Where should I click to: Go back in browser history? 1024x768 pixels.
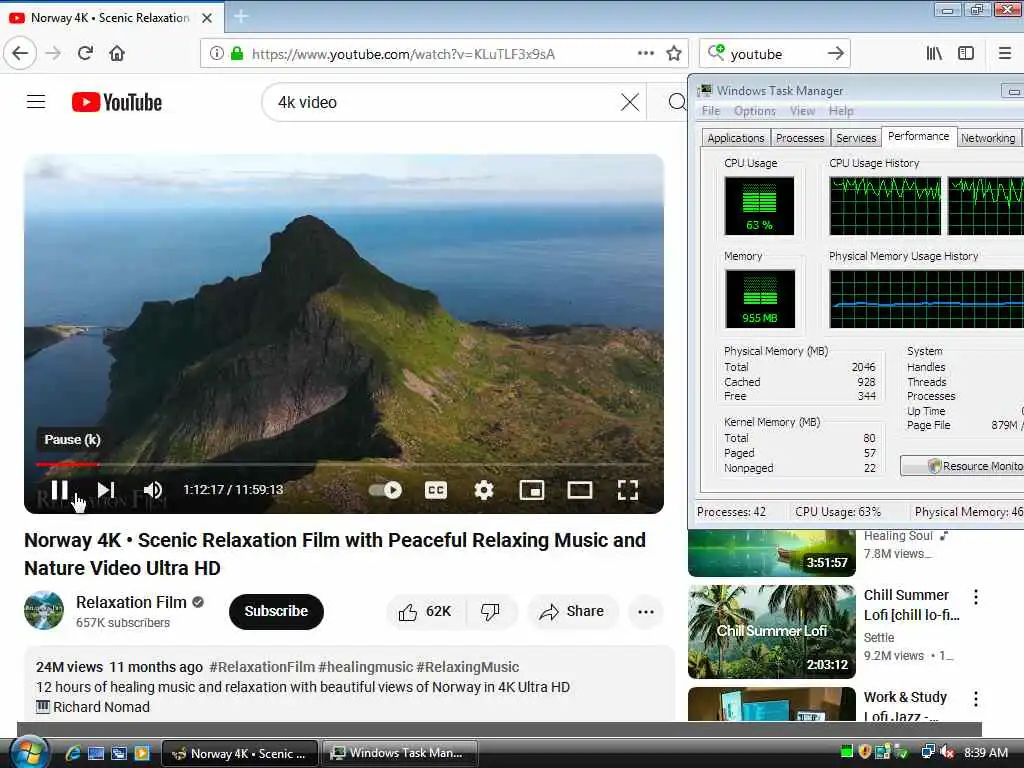(20, 53)
